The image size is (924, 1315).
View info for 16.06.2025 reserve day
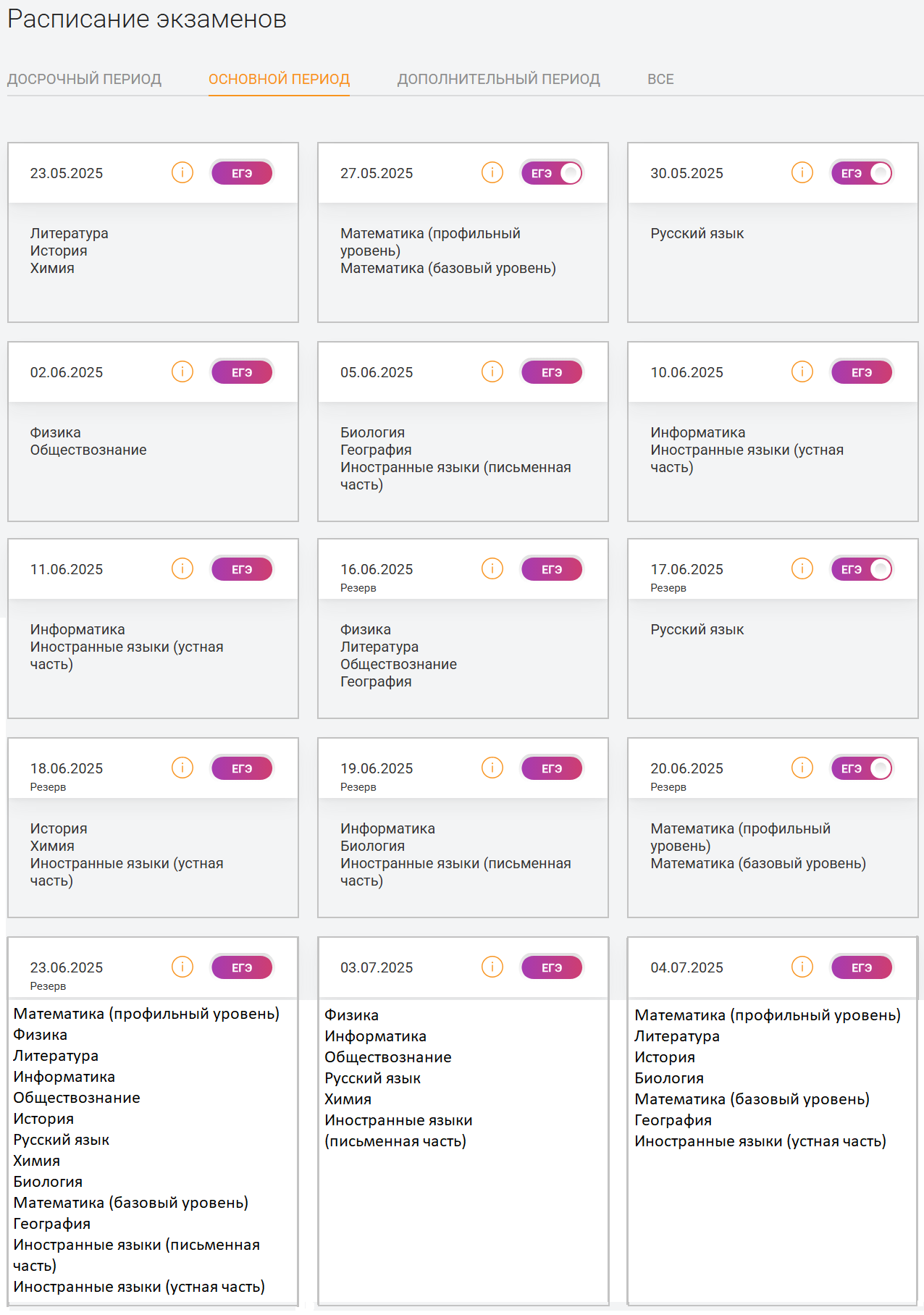[x=492, y=569]
